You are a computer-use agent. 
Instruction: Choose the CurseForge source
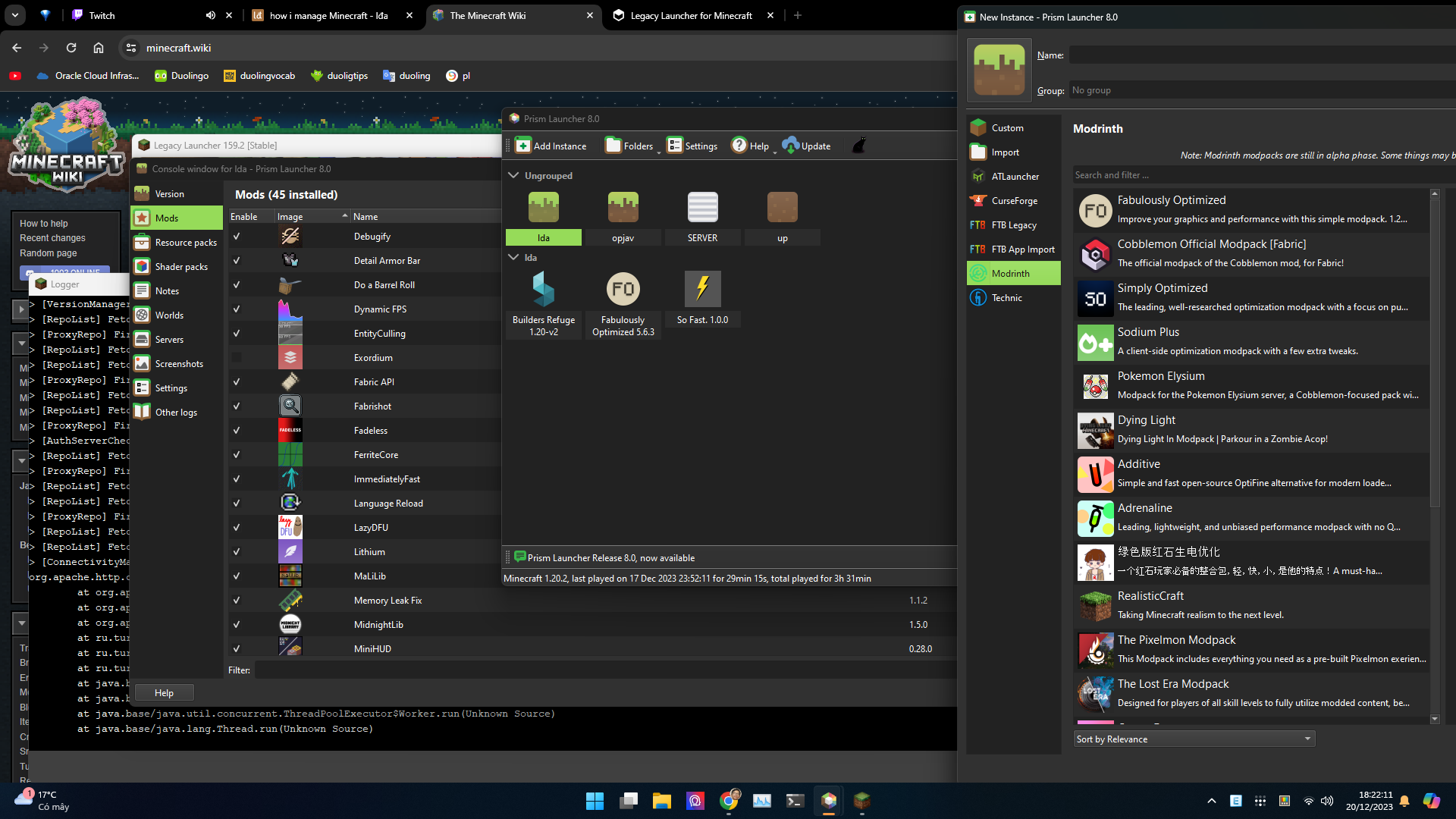click(1014, 200)
